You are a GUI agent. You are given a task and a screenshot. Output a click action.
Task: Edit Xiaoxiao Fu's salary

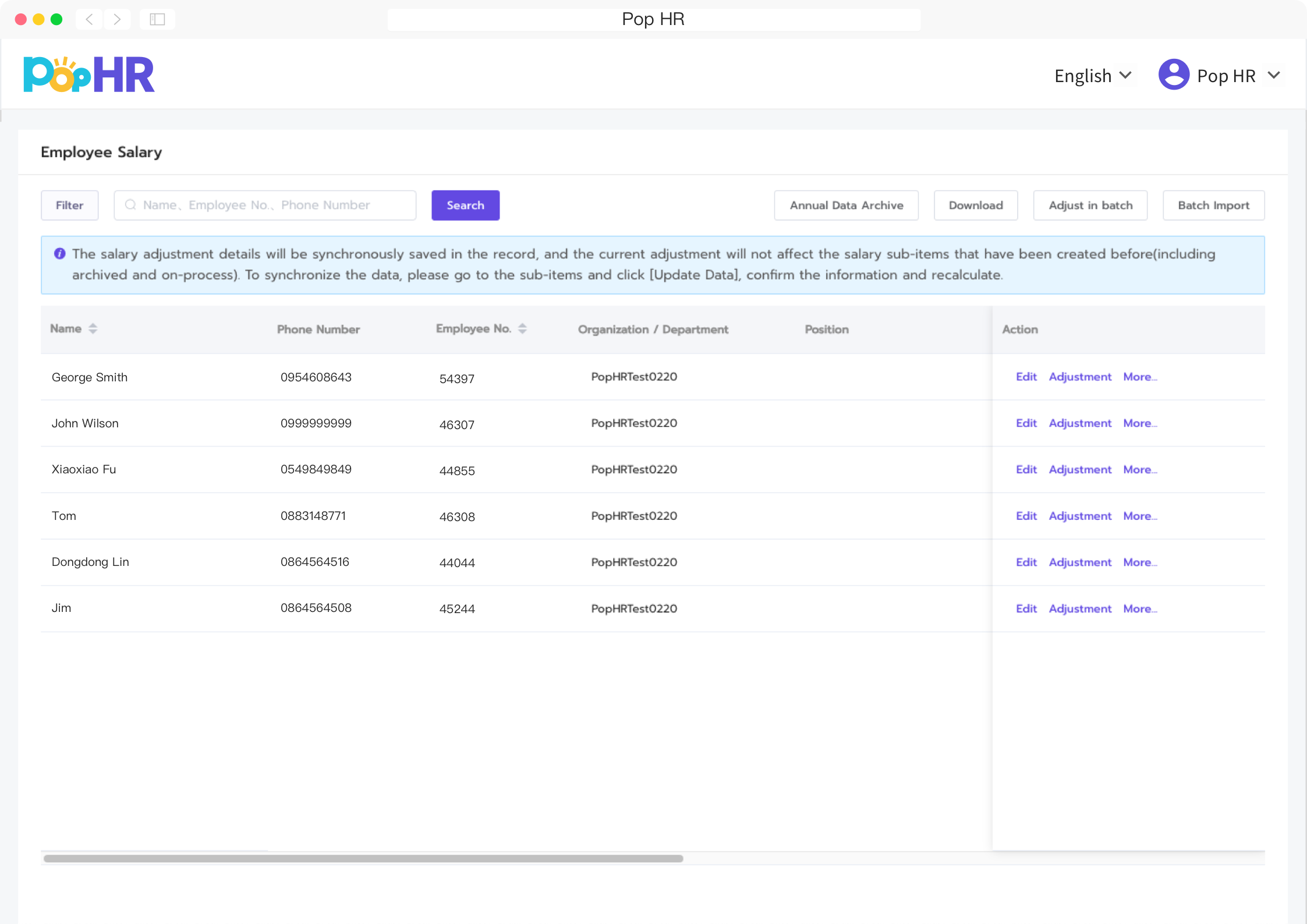(1026, 469)
